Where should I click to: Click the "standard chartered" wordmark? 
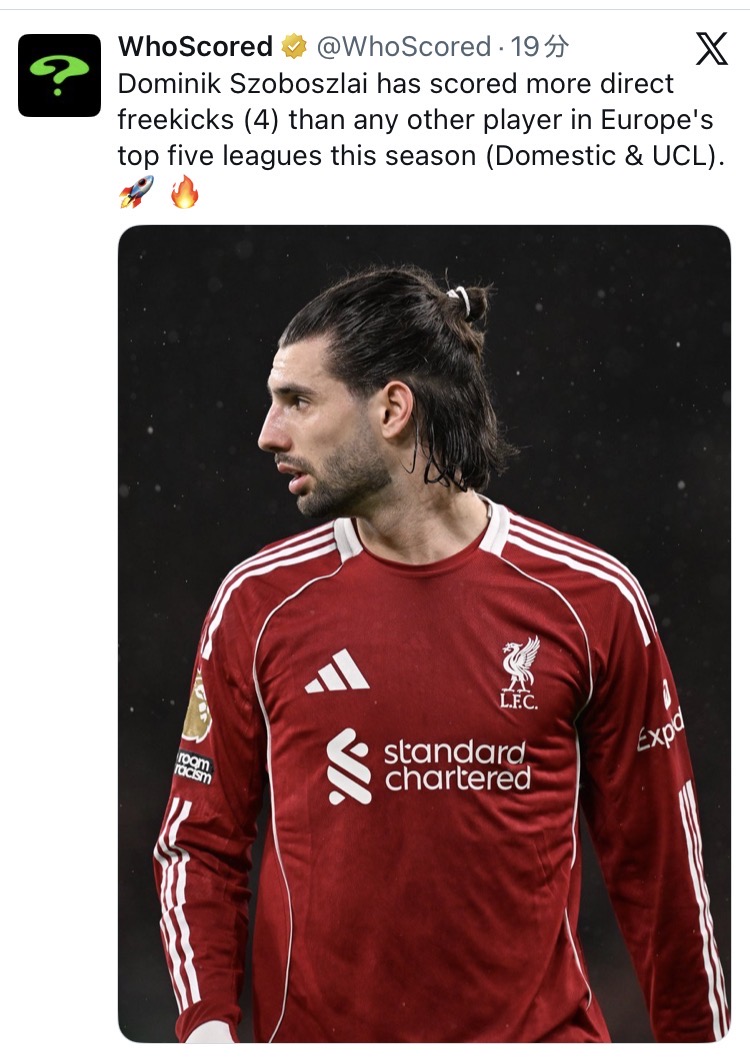pos(458,766)
